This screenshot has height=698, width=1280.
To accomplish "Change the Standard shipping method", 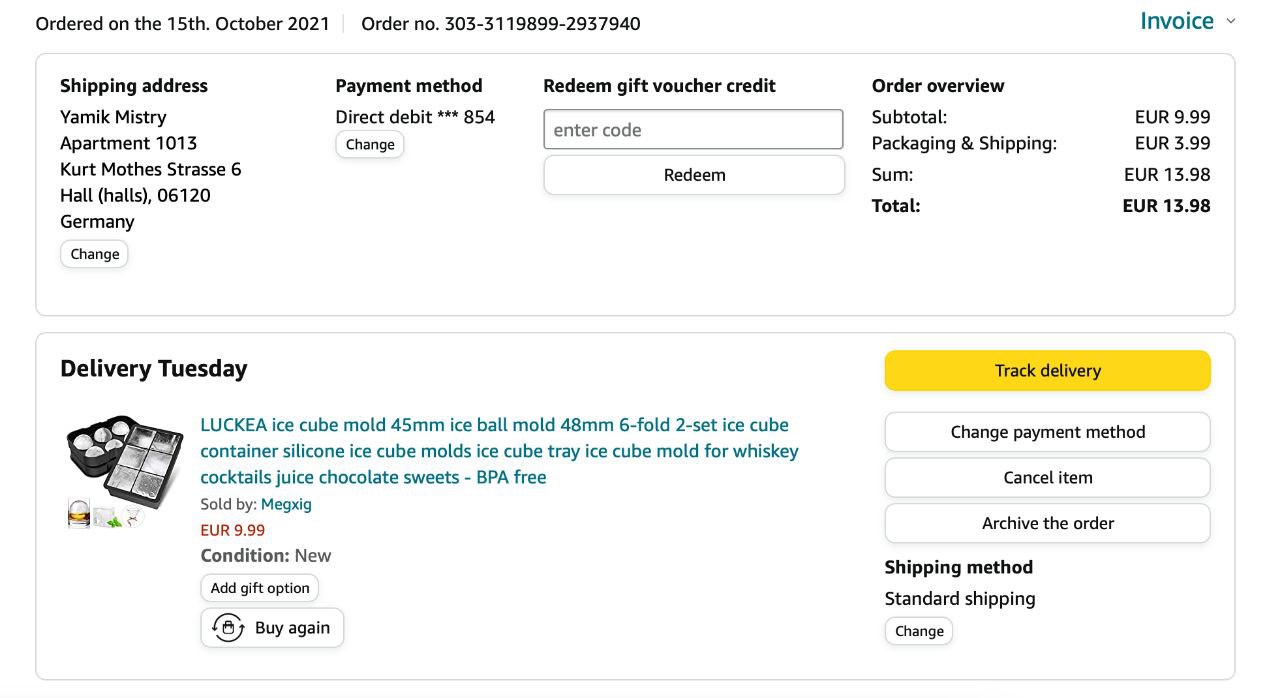I will point(919,631).
